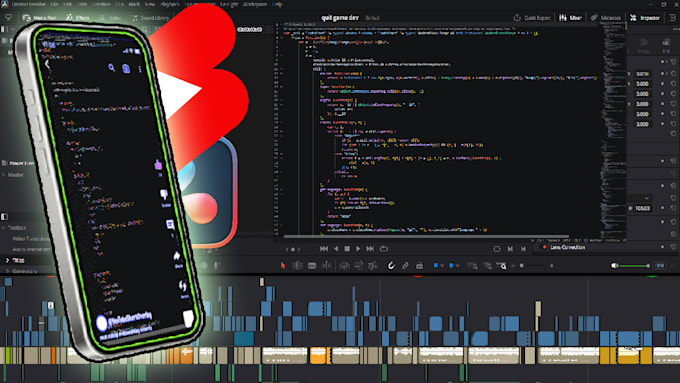Click the Replace Clip icon
The height and width of the screenshot is (383, 680).
pos(373,265)
